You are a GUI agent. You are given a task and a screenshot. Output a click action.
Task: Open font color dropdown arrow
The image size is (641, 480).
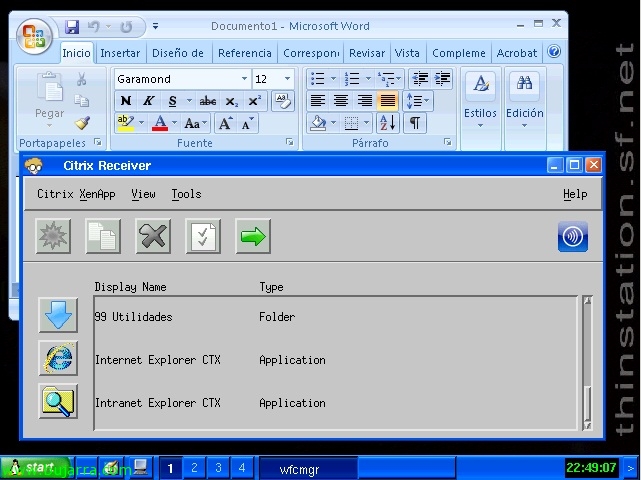[x=175, y=123]
